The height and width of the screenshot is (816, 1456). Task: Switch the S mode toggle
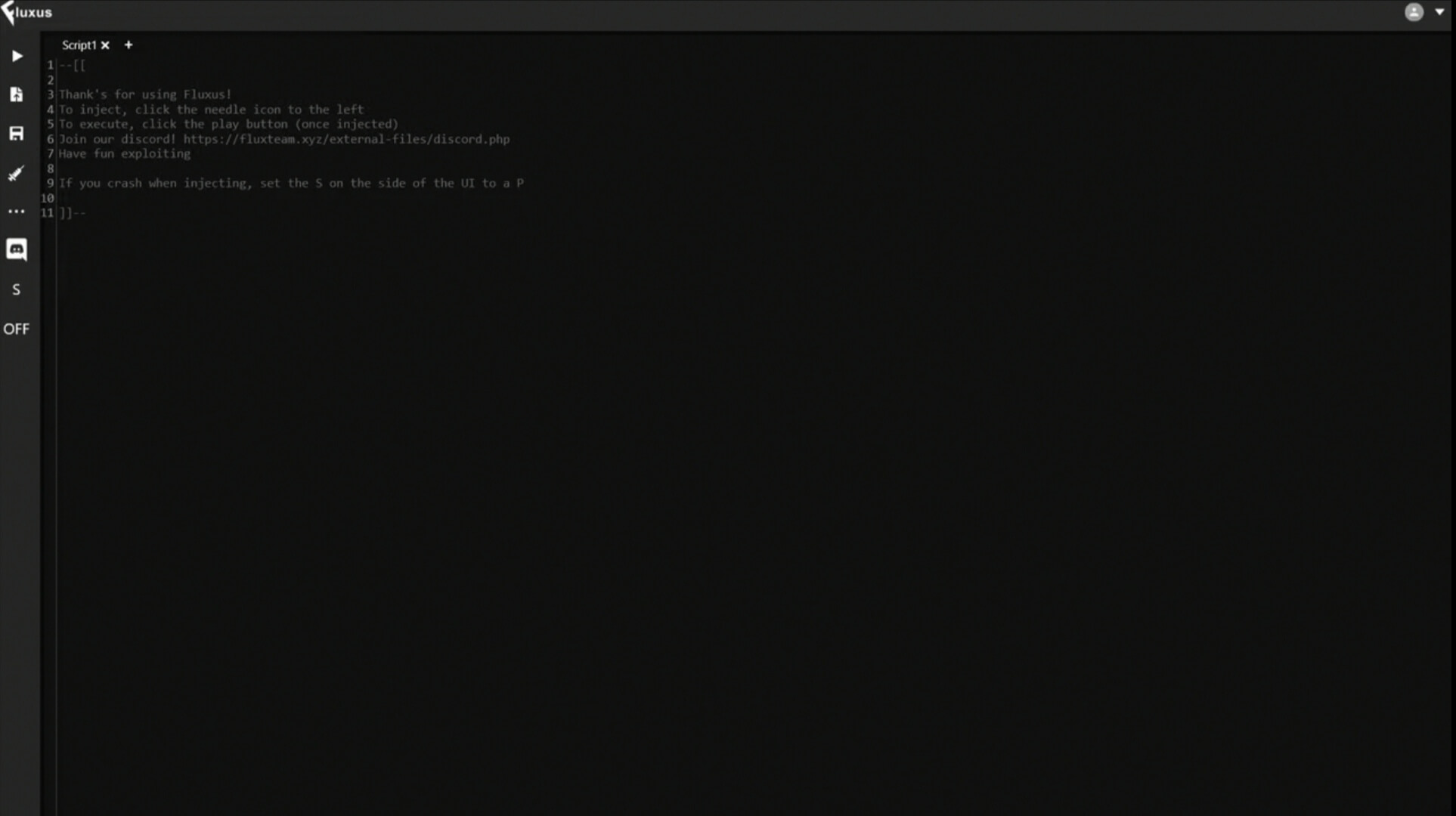[x=16, y=289]
